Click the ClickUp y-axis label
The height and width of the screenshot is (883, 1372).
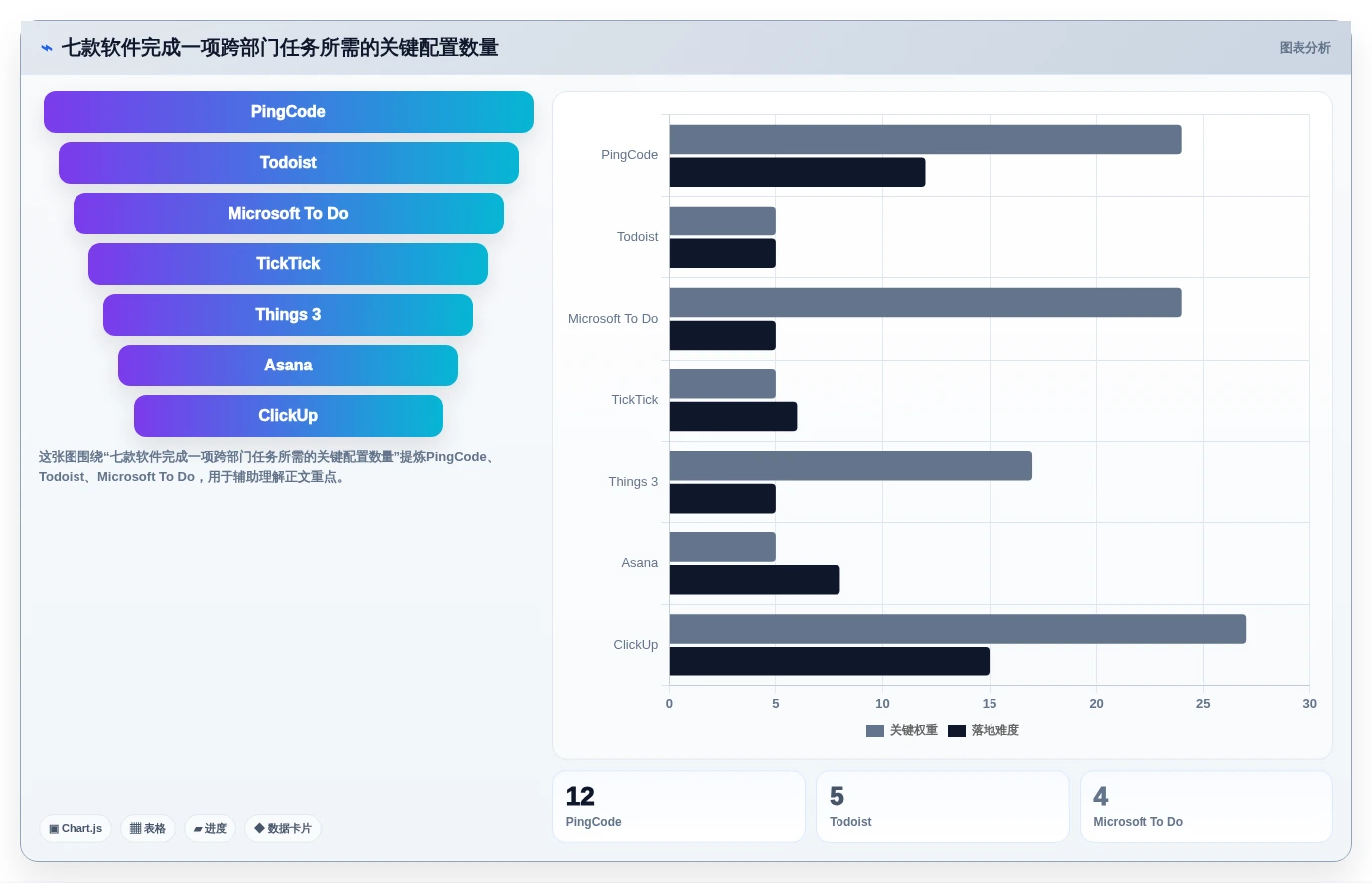pos(635,645)
